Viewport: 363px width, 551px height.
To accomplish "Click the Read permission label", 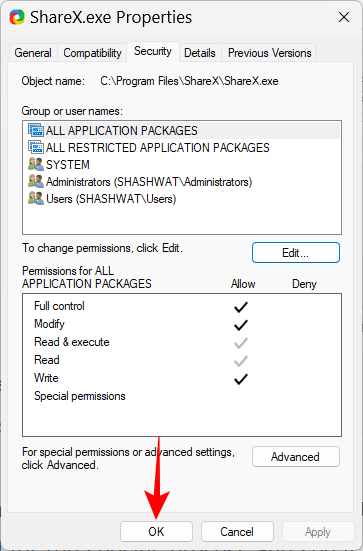I will [x=47, y=360].
